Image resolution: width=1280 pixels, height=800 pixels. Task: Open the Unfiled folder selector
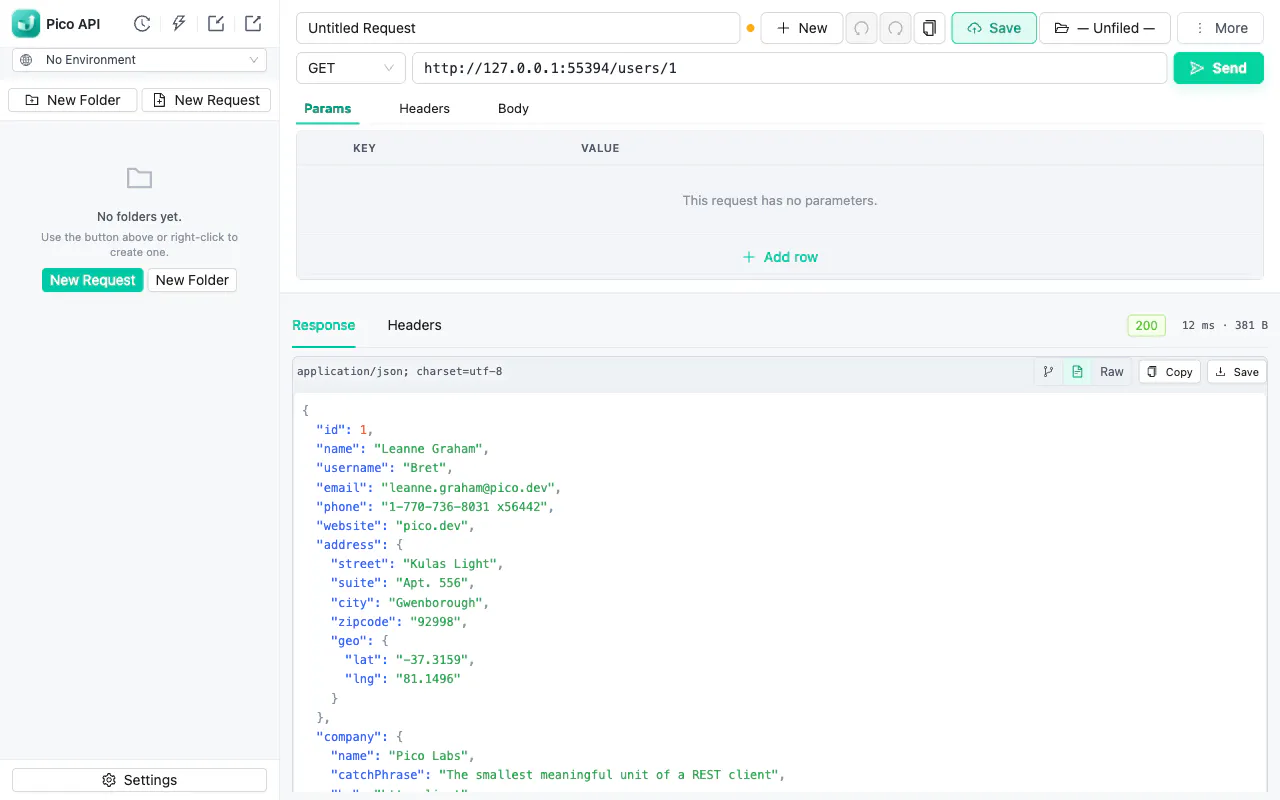1105,28
